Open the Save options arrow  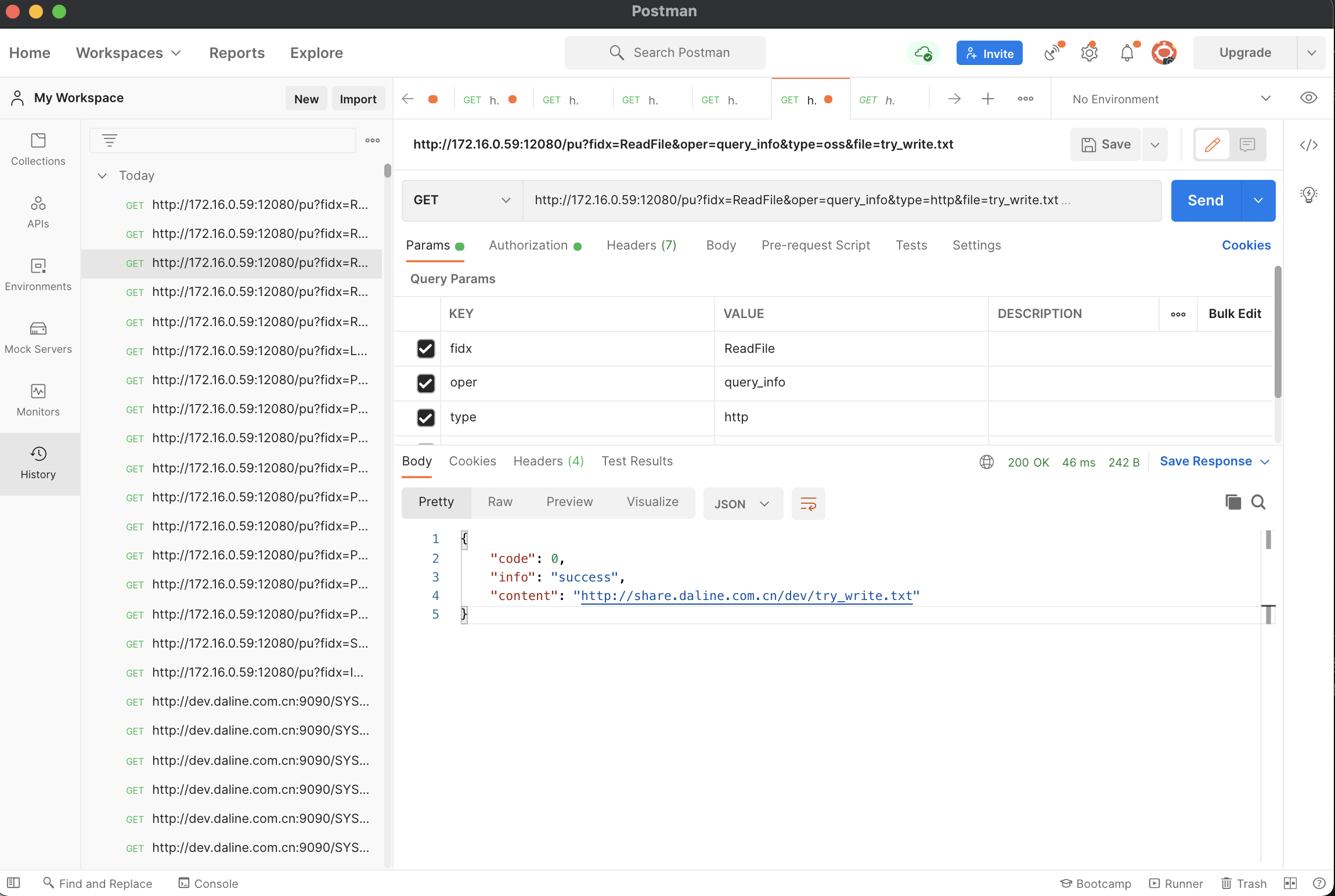coord(1155,144)
